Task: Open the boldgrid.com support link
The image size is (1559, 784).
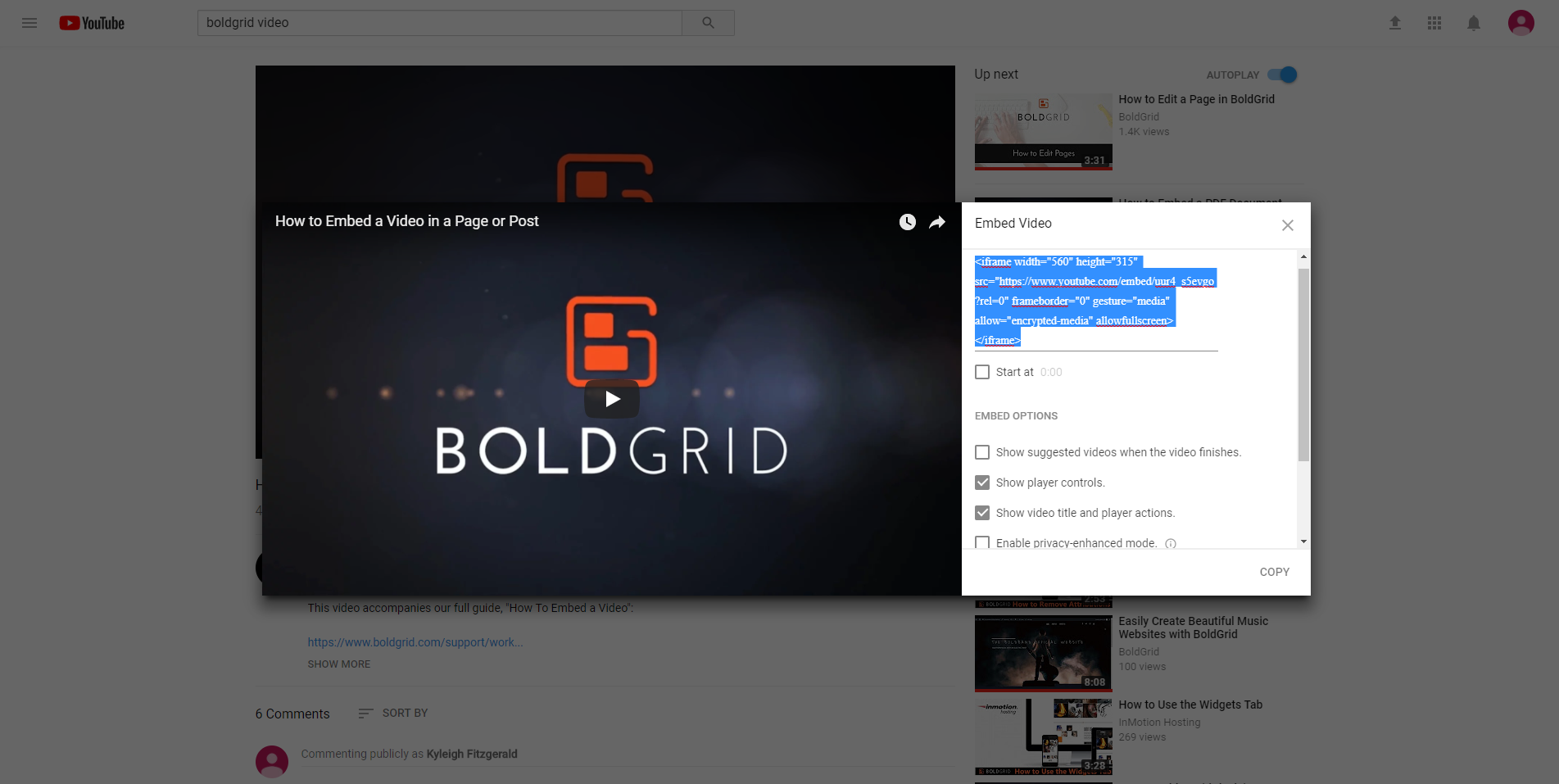Action: tap(415, 642)
